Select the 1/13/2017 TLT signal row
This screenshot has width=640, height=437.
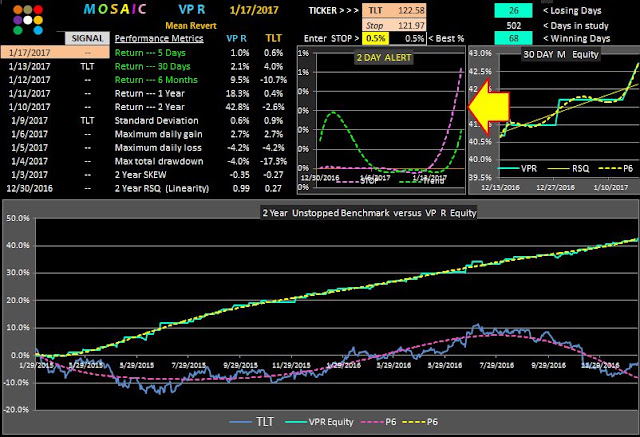pyautogui.click(x=55, y=67)
